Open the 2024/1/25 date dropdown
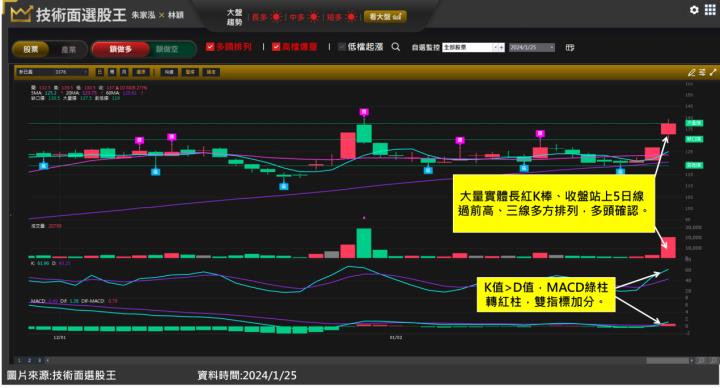720x388 pixels. (532, 47)
